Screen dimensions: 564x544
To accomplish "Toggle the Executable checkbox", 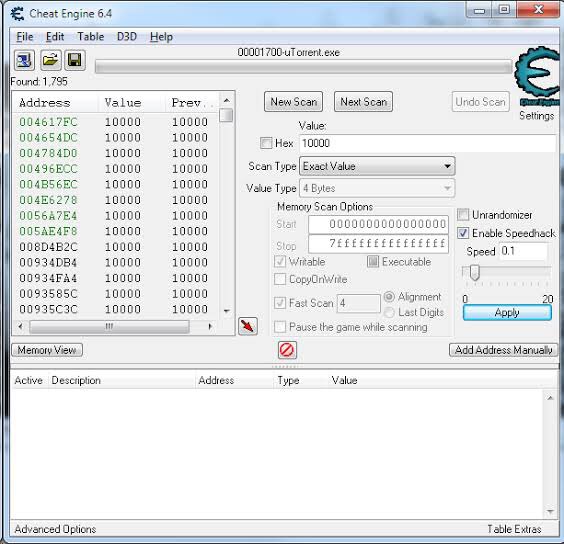I will coord(373,262).
